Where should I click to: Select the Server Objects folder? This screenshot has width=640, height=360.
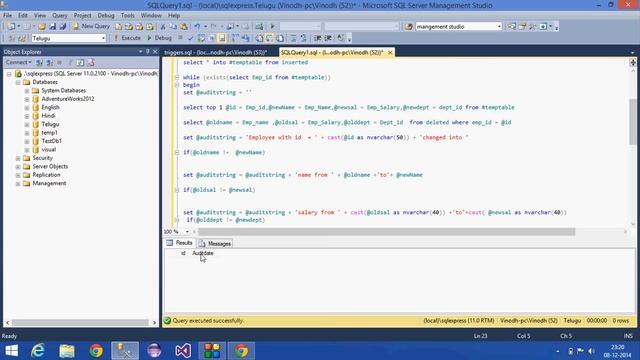coord(50,167)
